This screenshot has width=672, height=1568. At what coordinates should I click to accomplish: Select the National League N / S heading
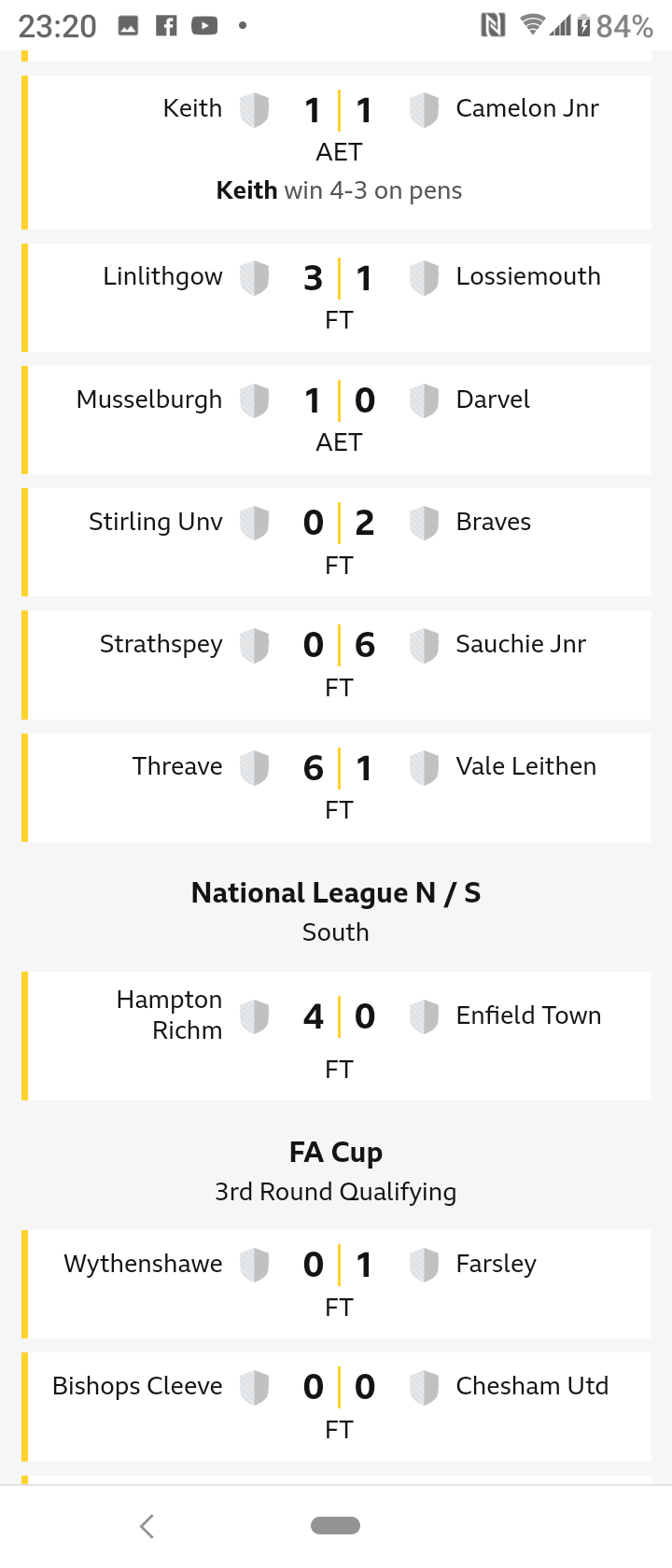(x=336, y=893)
